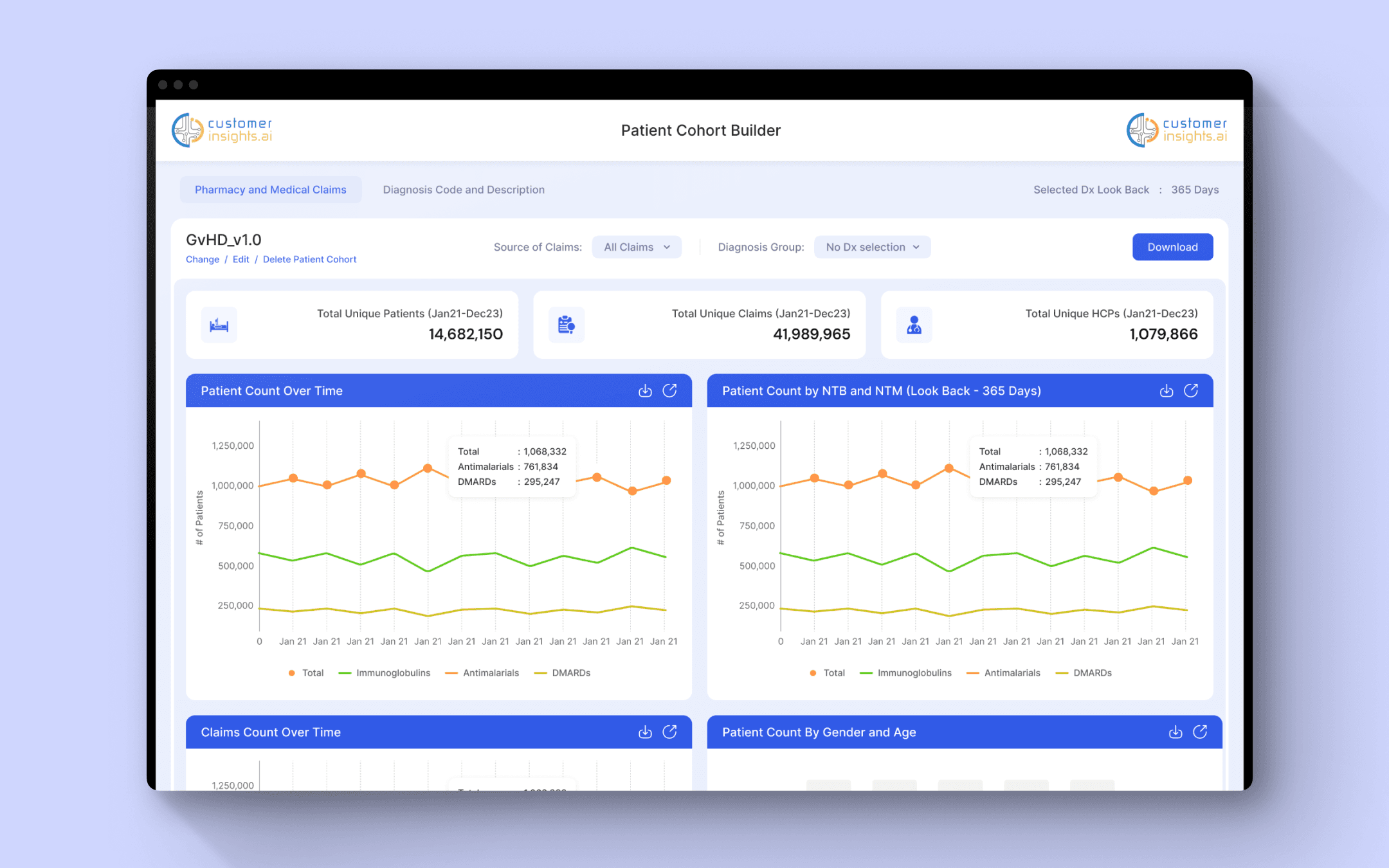
Task: Expand the NTB and NTM chart panel
Action: (x=1191, y=391)
